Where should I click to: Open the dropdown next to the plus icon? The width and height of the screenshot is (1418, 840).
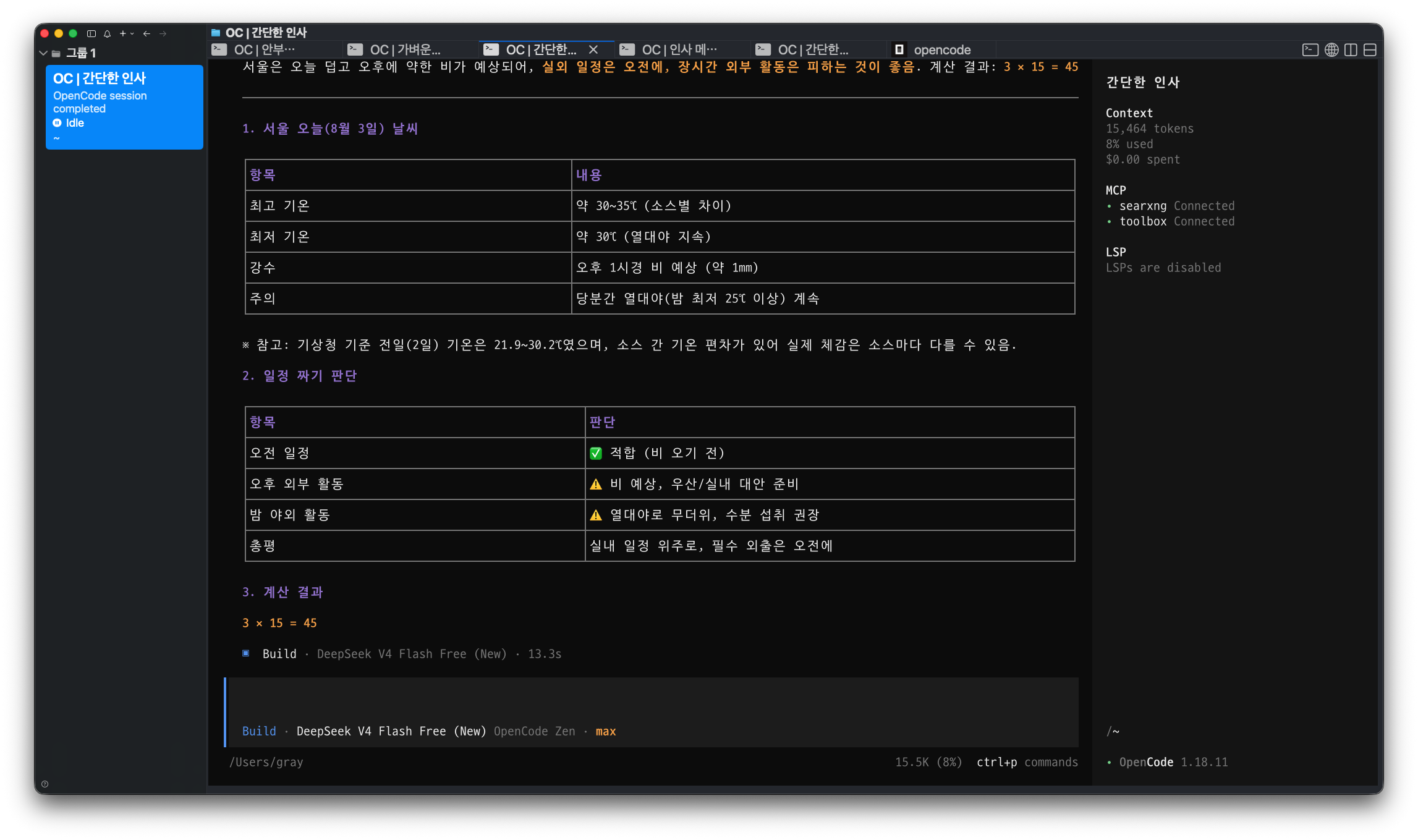click(132, 34)
